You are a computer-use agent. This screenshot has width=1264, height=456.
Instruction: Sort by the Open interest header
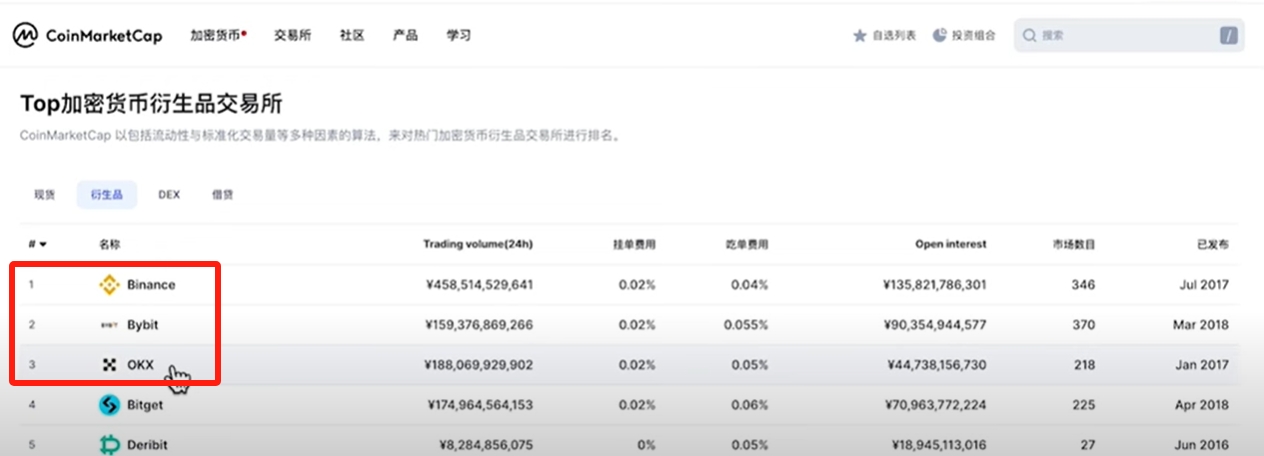(951, 244)
